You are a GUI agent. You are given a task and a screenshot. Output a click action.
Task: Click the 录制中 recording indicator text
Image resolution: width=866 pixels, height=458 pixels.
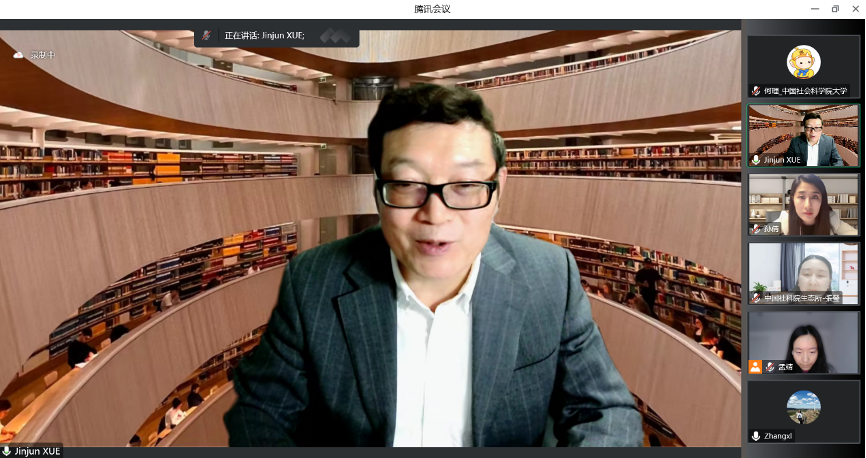point(41,55)
